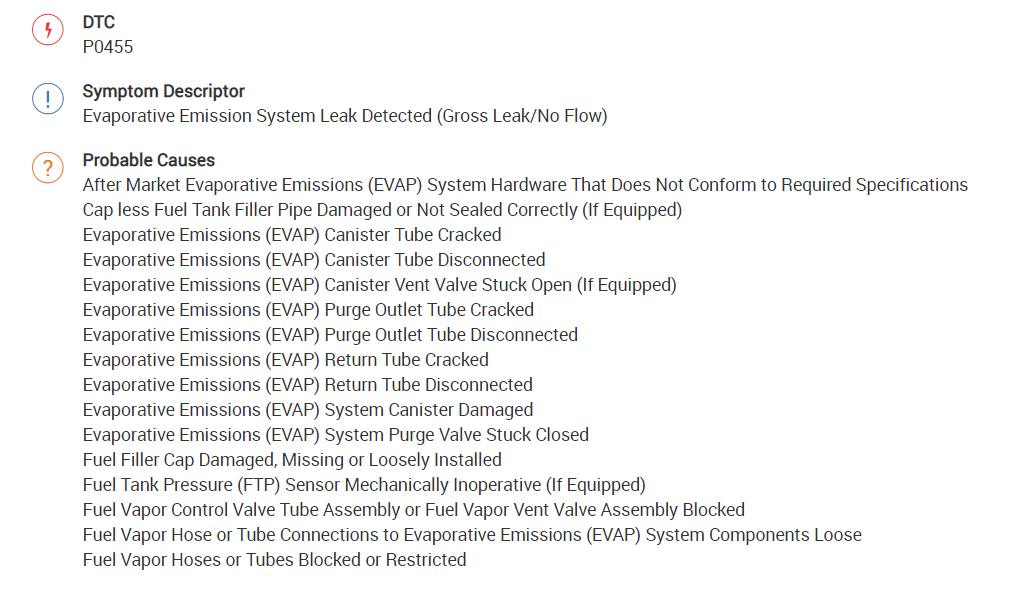
Task: Click the Symptom Descriptor heading
Action: [163, 91]
